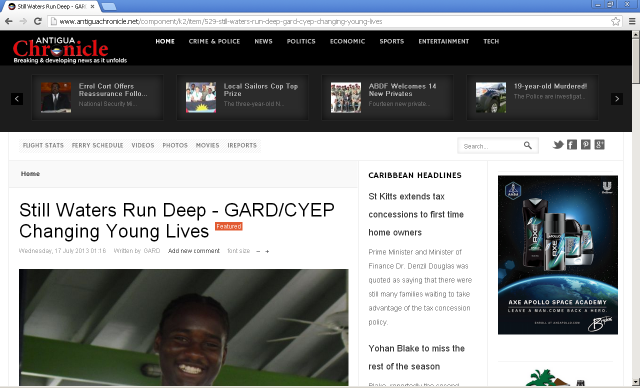Click the GARD author link
This screenshot has width=640, height=388.
point(152,251)
